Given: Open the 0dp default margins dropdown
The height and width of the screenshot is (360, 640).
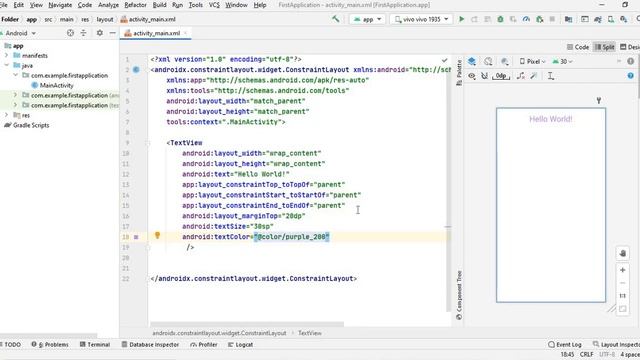Looking at the screenshot, I should (501, 76).
